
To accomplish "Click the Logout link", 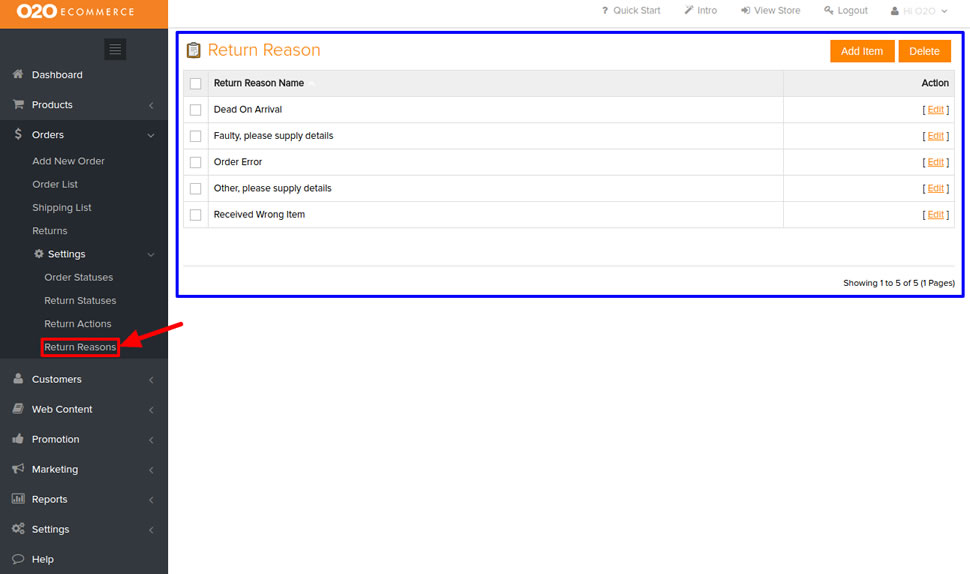I will pos(852,11).
